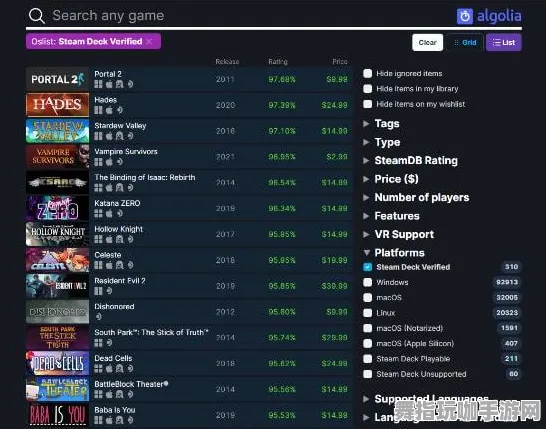The height and width of the screenshot is (429, 546).
Task: Uncheck Steam Deck Verified platform
Action: [368, 267]
